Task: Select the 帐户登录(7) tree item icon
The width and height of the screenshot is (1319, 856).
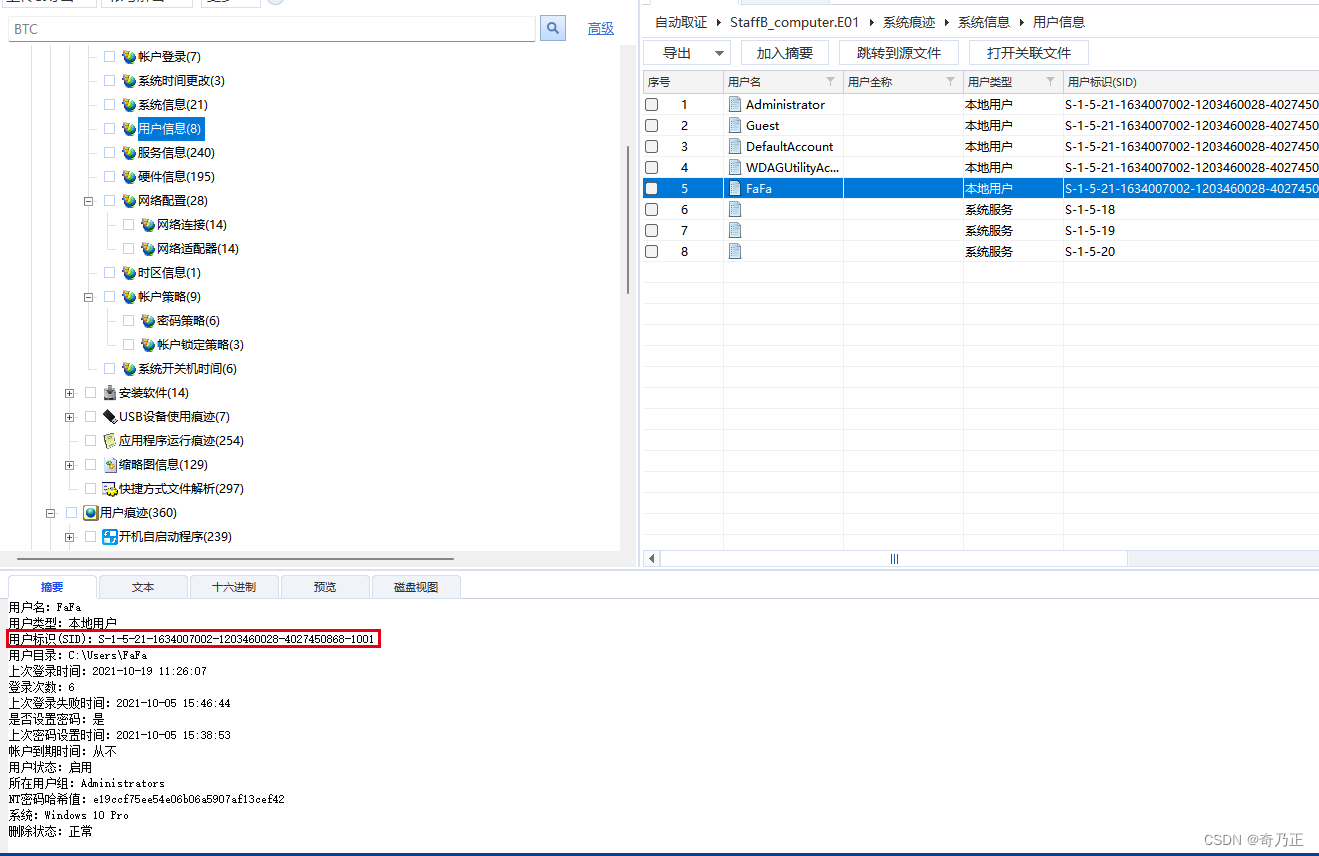Action: [129, 57]
